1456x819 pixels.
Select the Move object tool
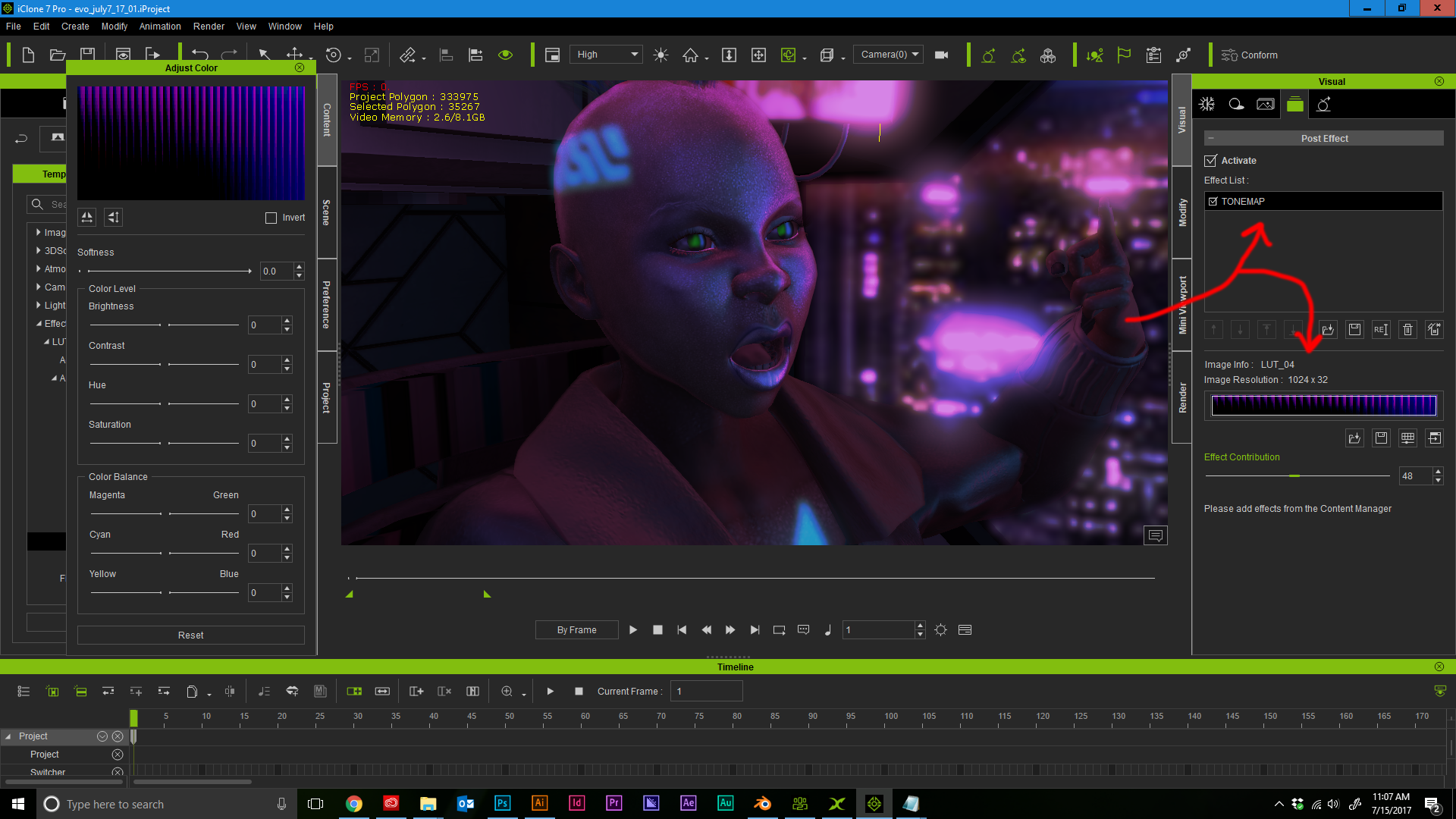click(x=294, y=55)
